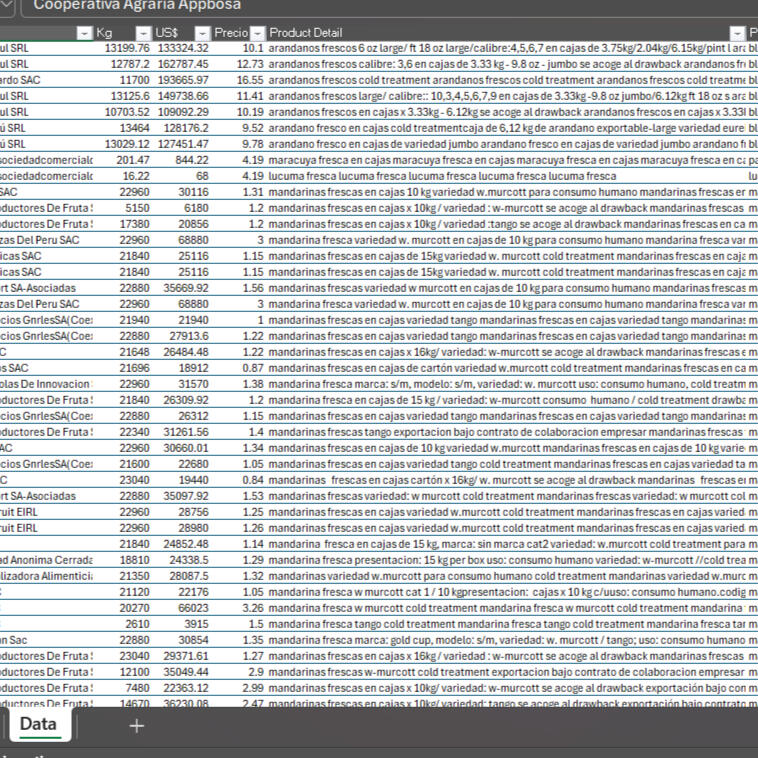Select Kg cell 13125.6
This screenshot has height=758, width=758.
pos(123,96)
